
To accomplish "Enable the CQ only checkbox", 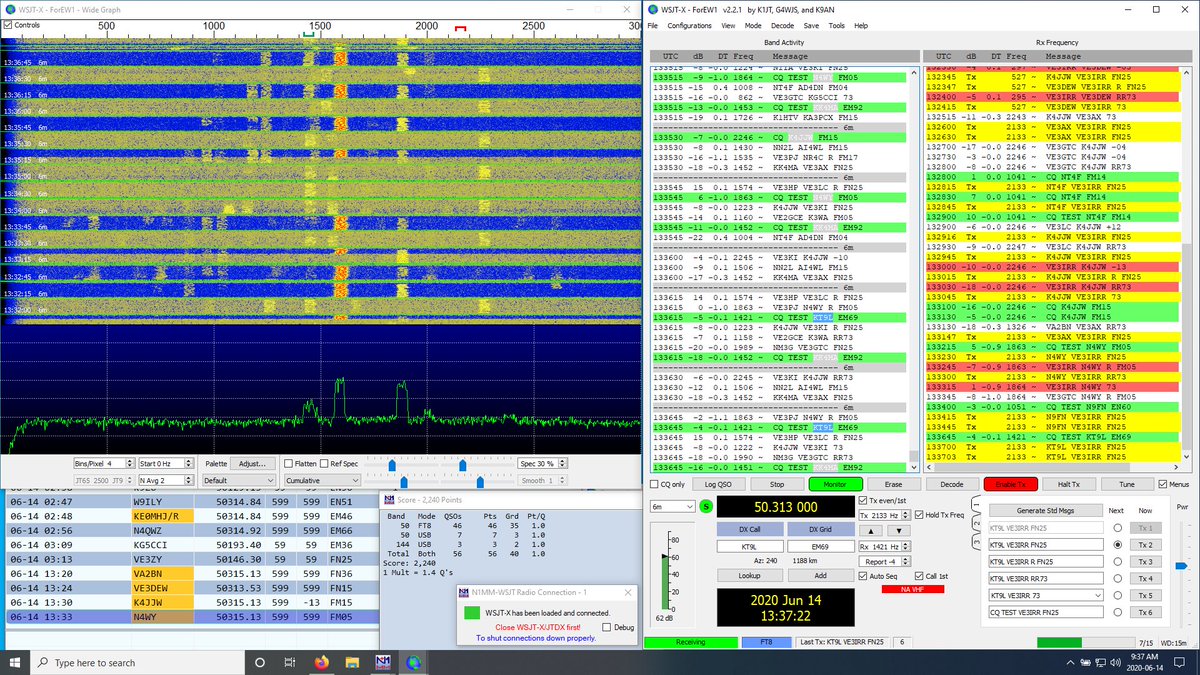I will [x=654, y=484].
